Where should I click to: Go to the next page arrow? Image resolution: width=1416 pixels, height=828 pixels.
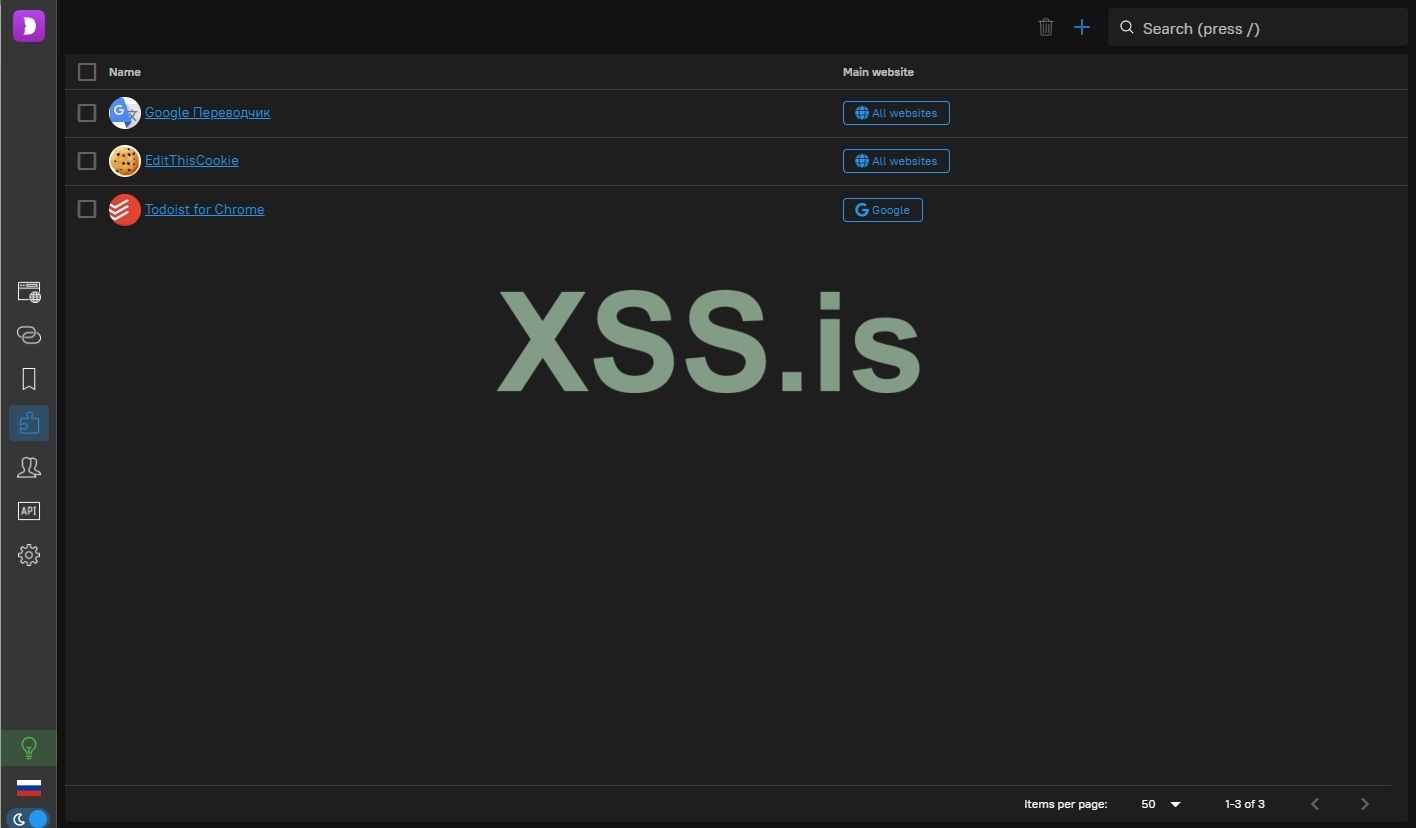[x=1365, y=804]
